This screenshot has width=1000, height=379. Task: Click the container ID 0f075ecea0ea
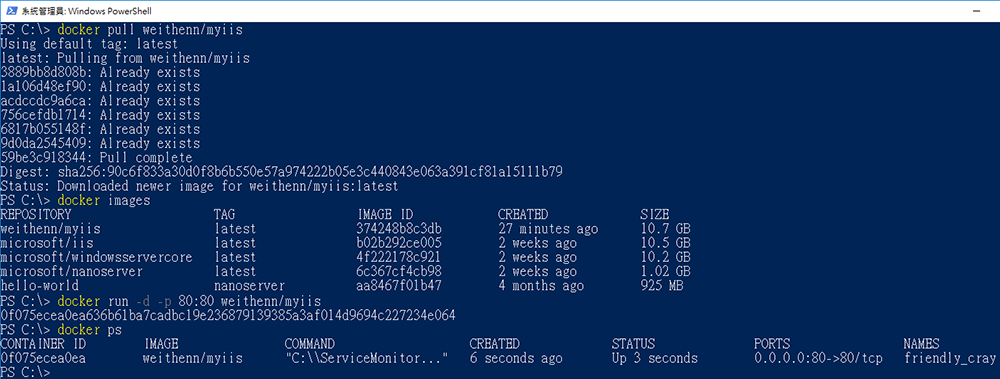tap(43, 358)
